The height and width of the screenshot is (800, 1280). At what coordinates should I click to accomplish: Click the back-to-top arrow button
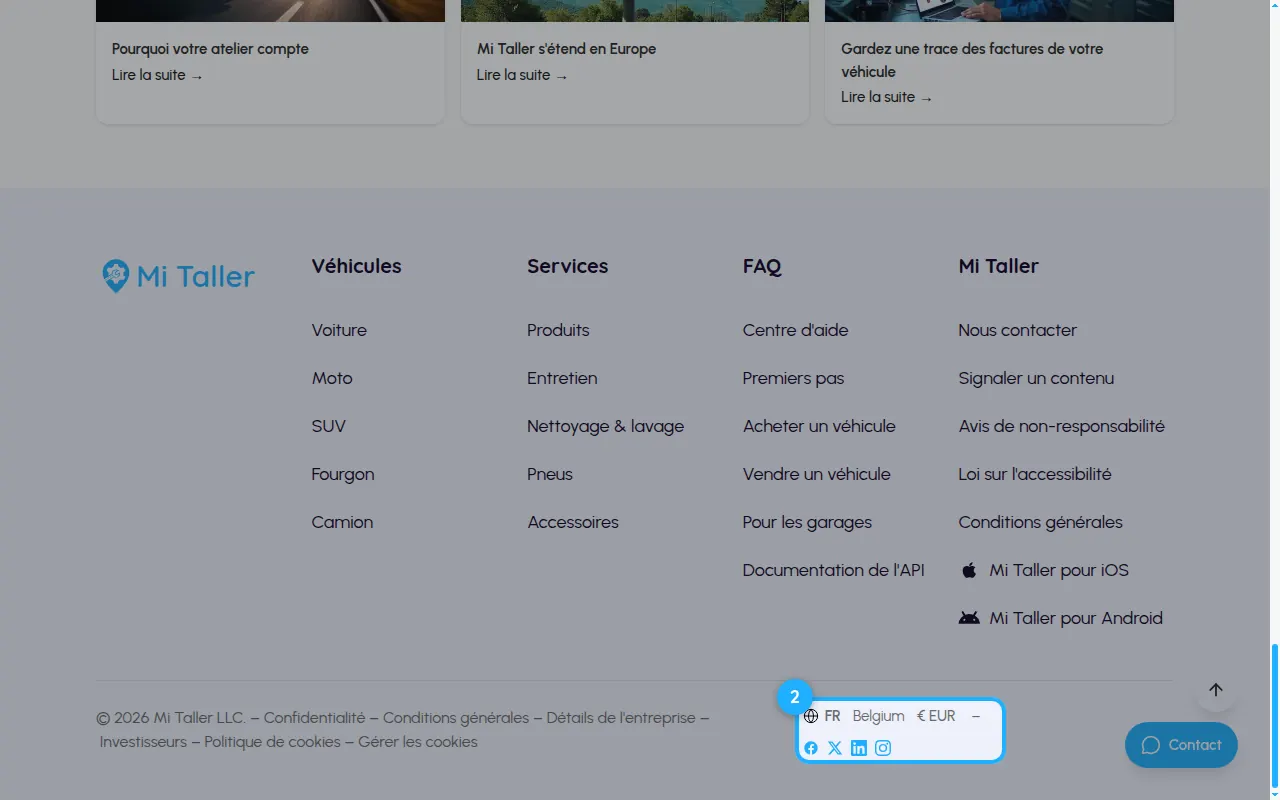[1216, 690]
